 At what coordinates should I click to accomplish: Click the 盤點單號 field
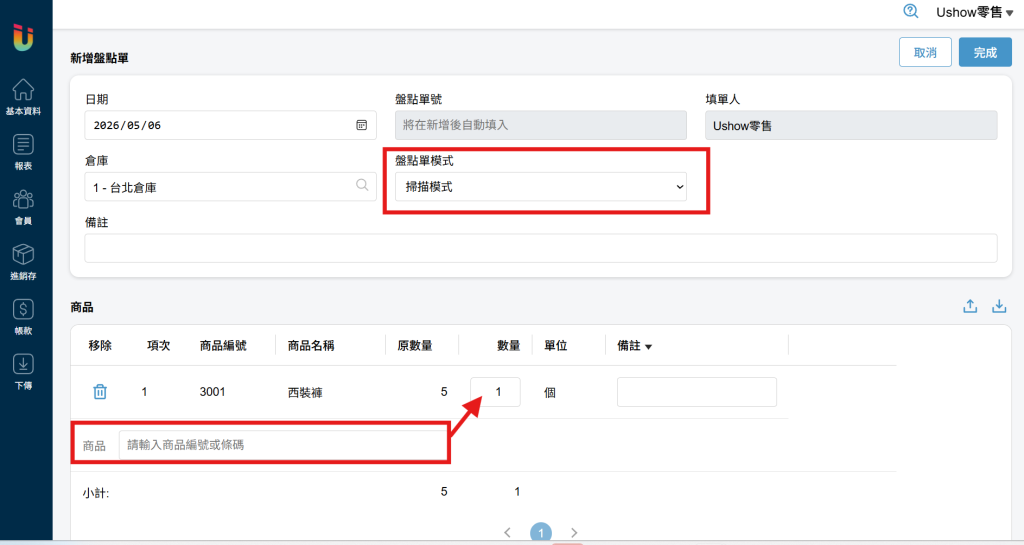tap(541, 125)
